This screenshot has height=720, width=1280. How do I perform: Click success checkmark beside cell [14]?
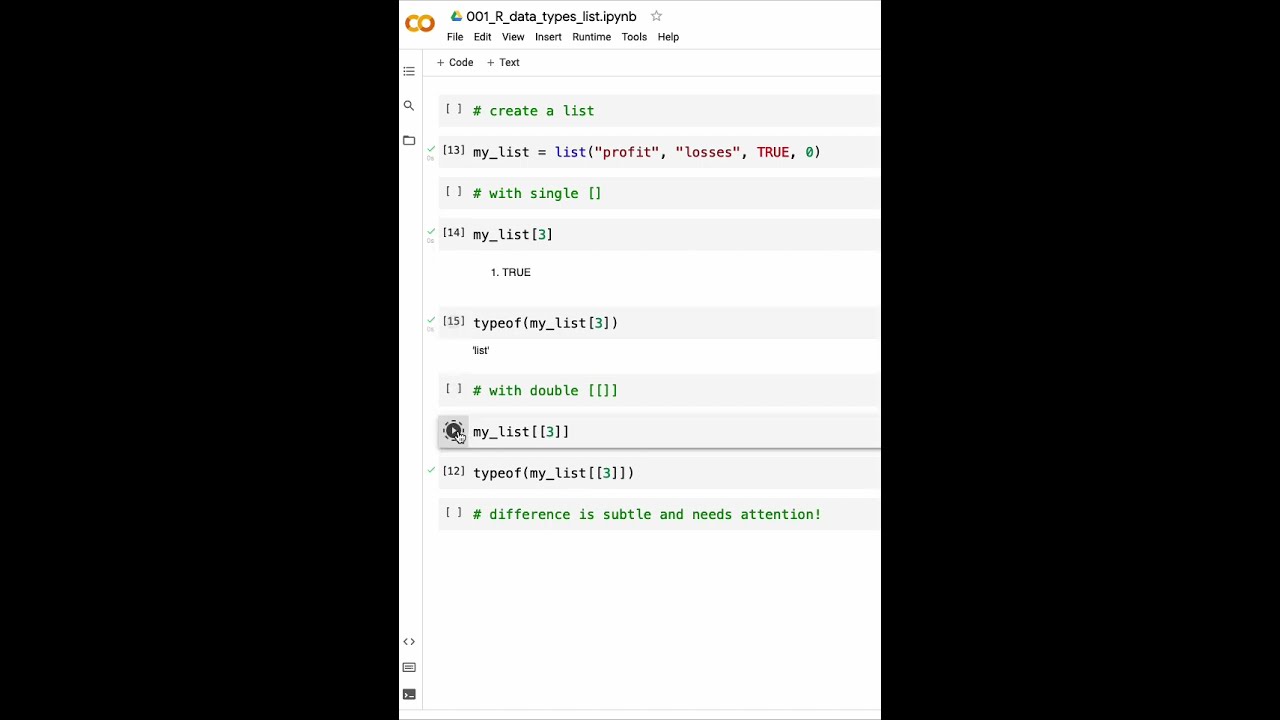[x=431, y=231]
